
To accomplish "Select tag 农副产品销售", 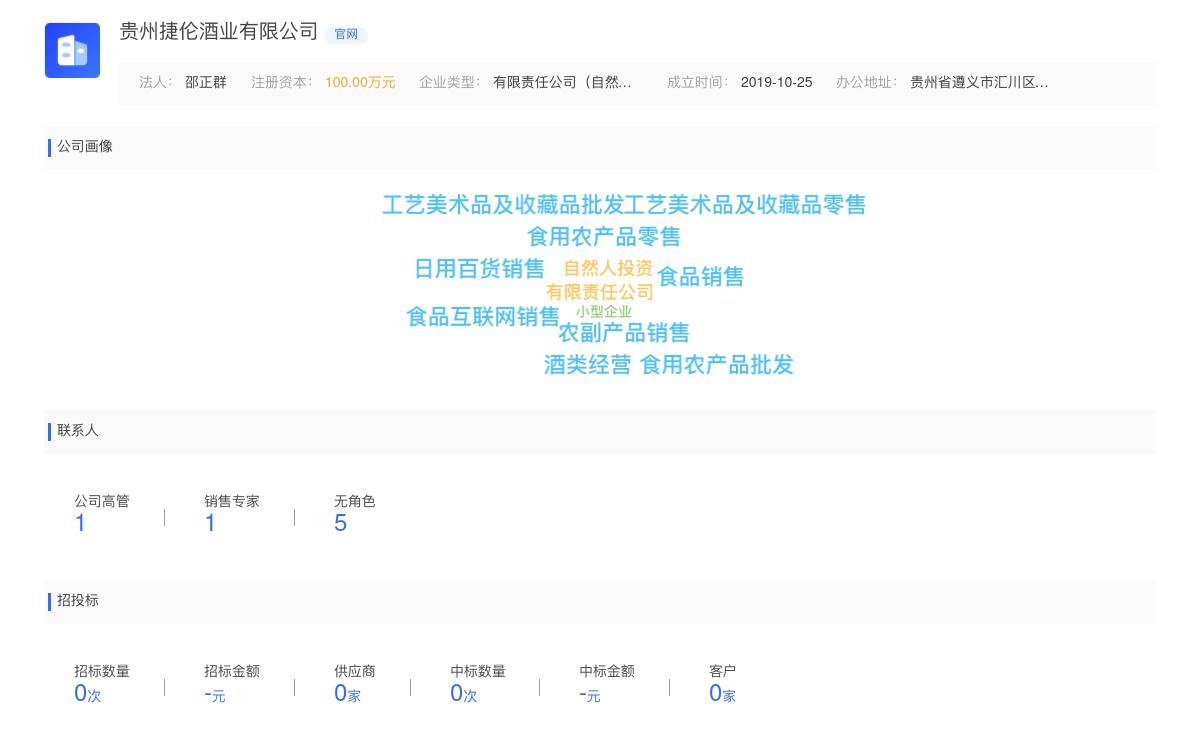I will pos(624,333).
